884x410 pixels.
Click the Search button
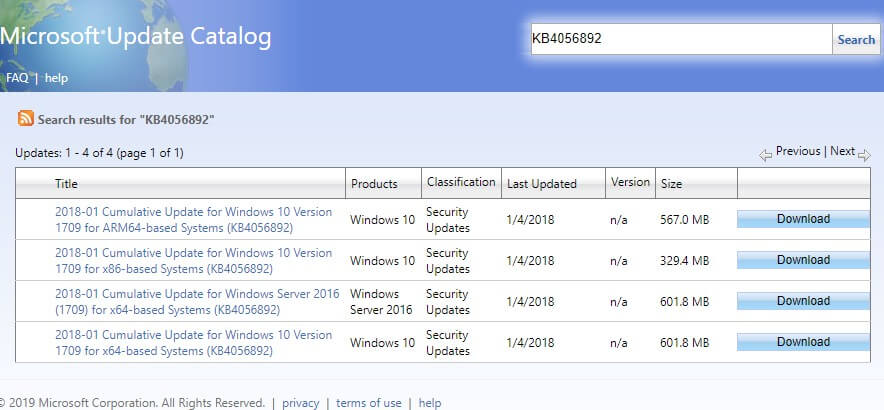click(856, 39)
